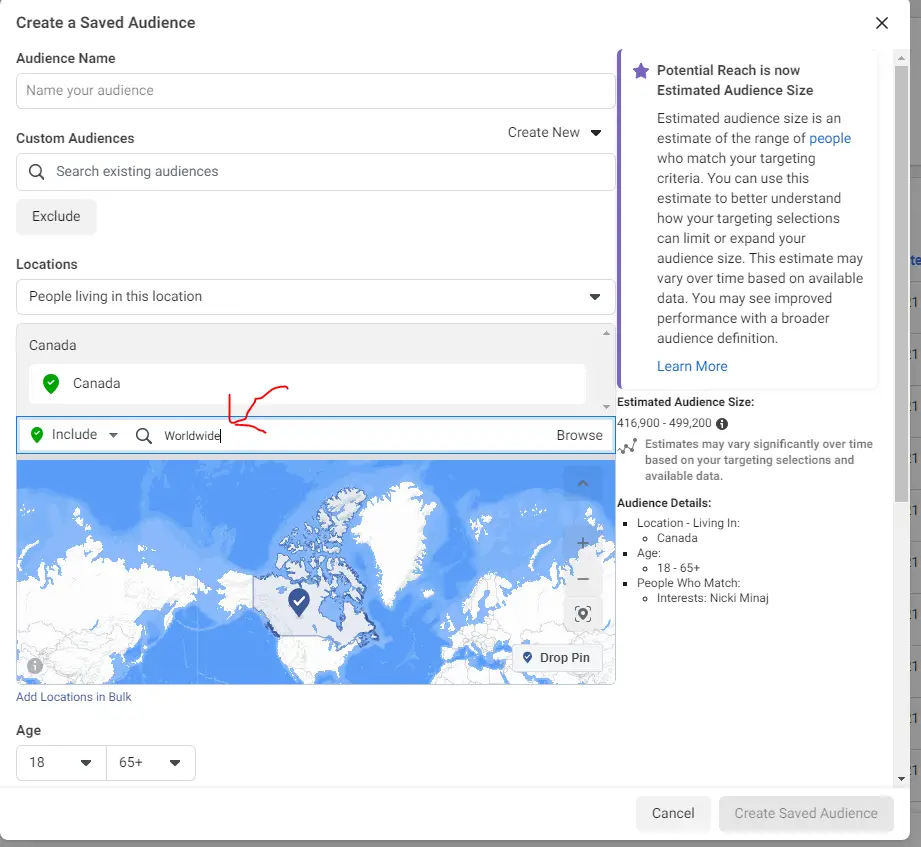
Task: Click the Canada map pin marker
Action: point(299,602)
